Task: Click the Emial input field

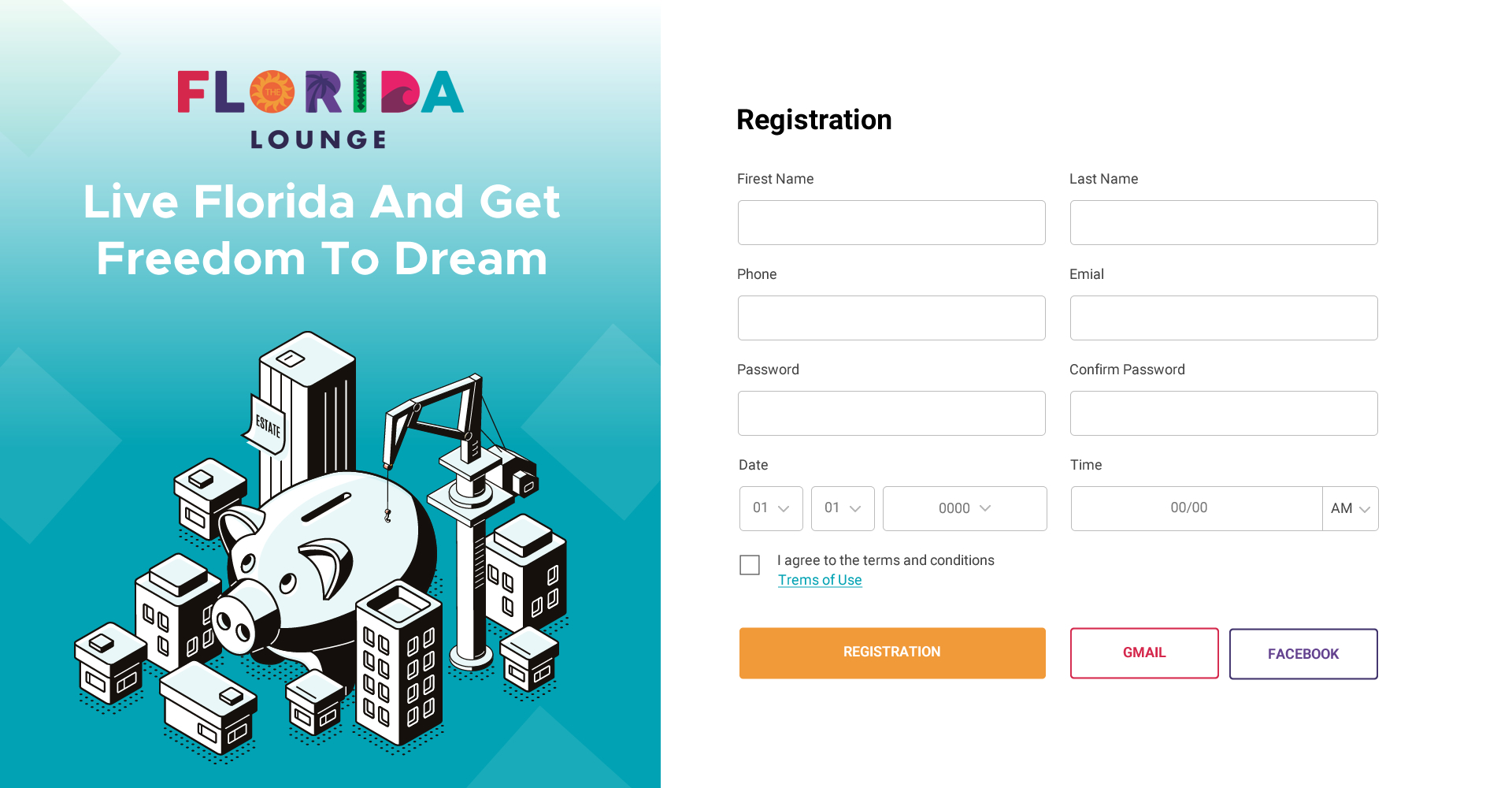Action: [x=1223, y=318]
